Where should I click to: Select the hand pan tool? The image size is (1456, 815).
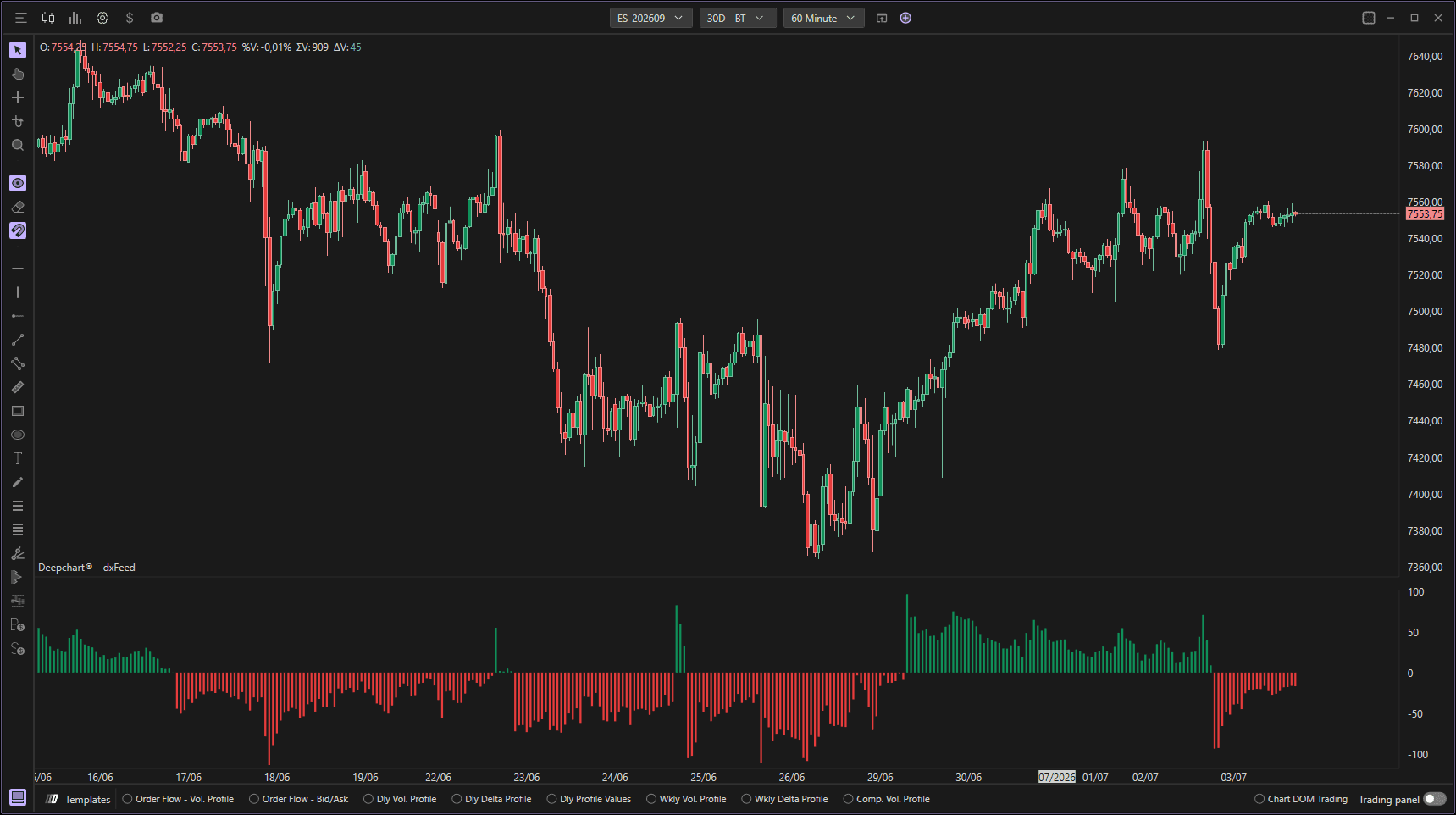pos(18,74)
